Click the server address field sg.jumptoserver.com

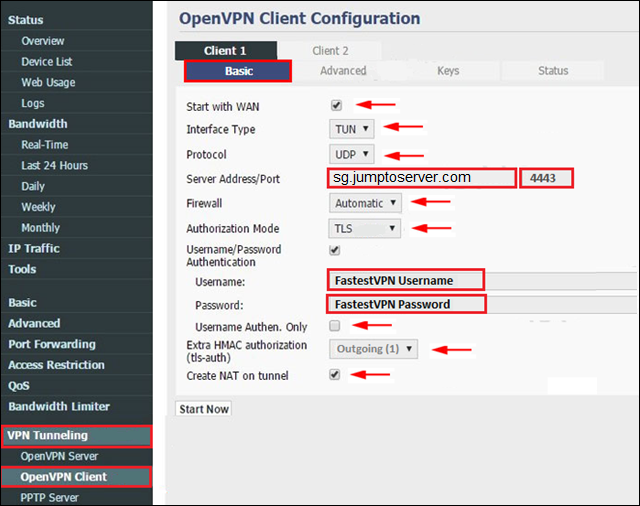point(422,178)
